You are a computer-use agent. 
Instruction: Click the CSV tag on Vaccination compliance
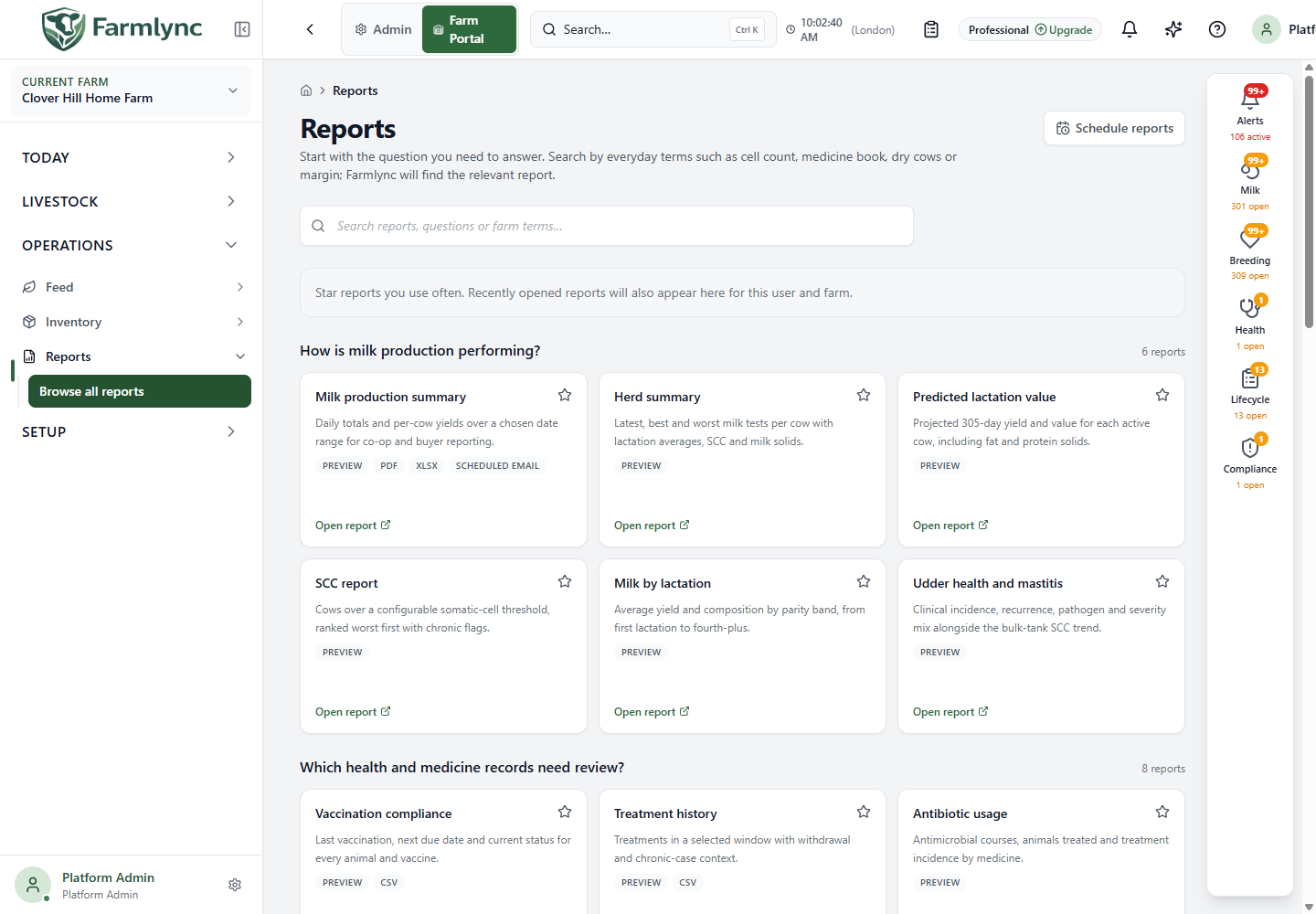tap(388, 883)
